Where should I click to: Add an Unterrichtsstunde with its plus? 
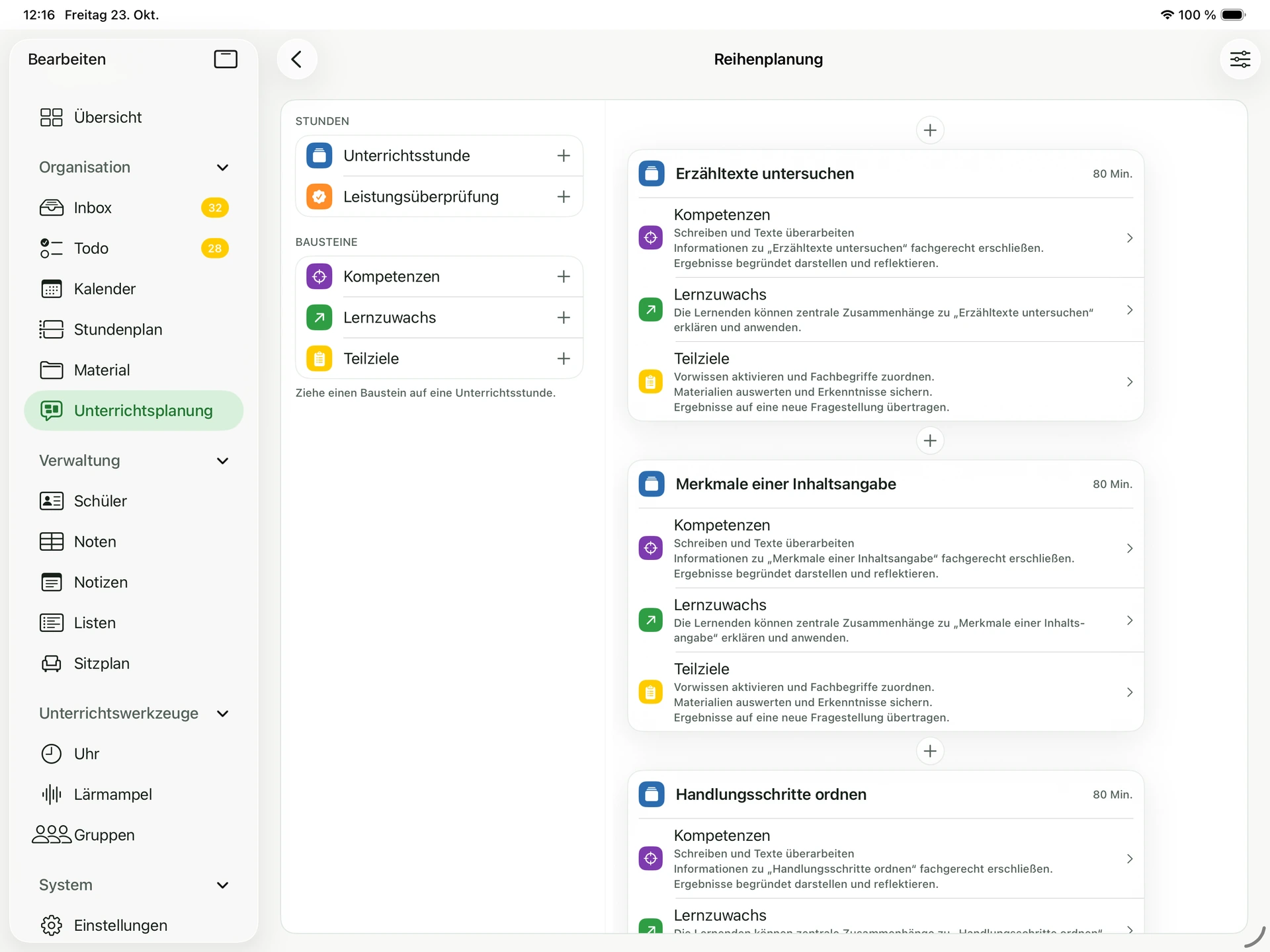click(x=564, y=155)
